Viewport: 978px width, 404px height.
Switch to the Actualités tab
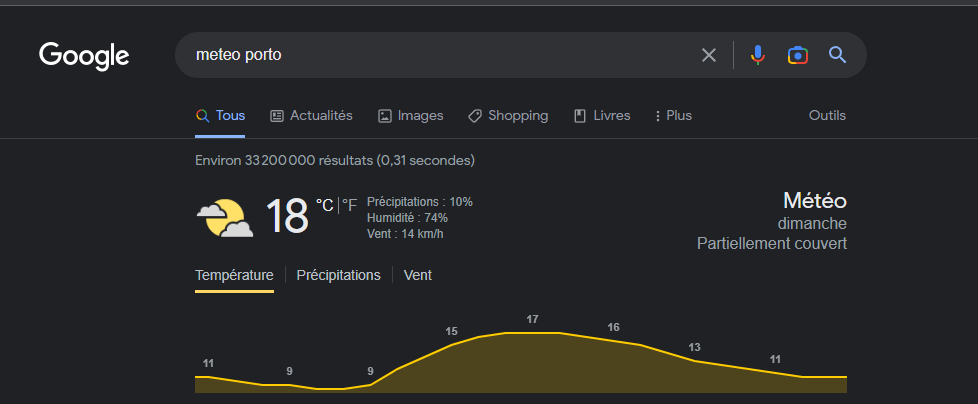tap(311, 116)
